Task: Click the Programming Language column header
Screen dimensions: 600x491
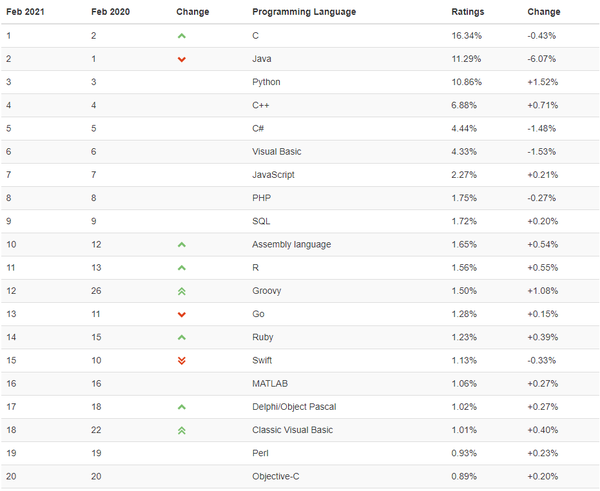Action: pyautogui.click(x=303, y=12)
